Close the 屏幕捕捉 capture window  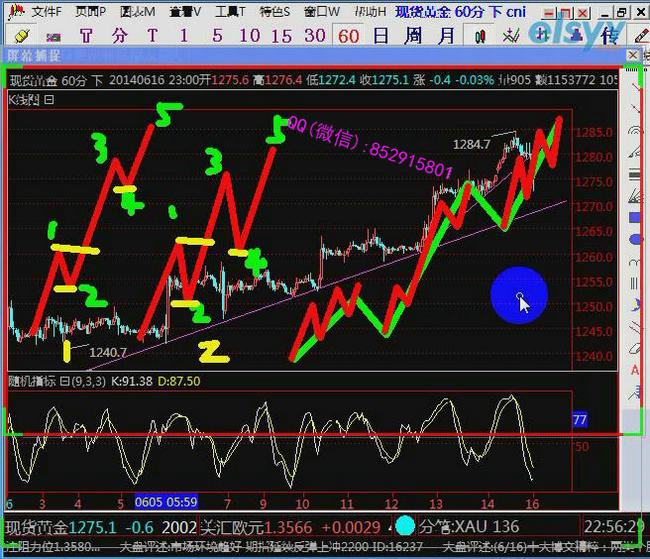coord(632,56)
